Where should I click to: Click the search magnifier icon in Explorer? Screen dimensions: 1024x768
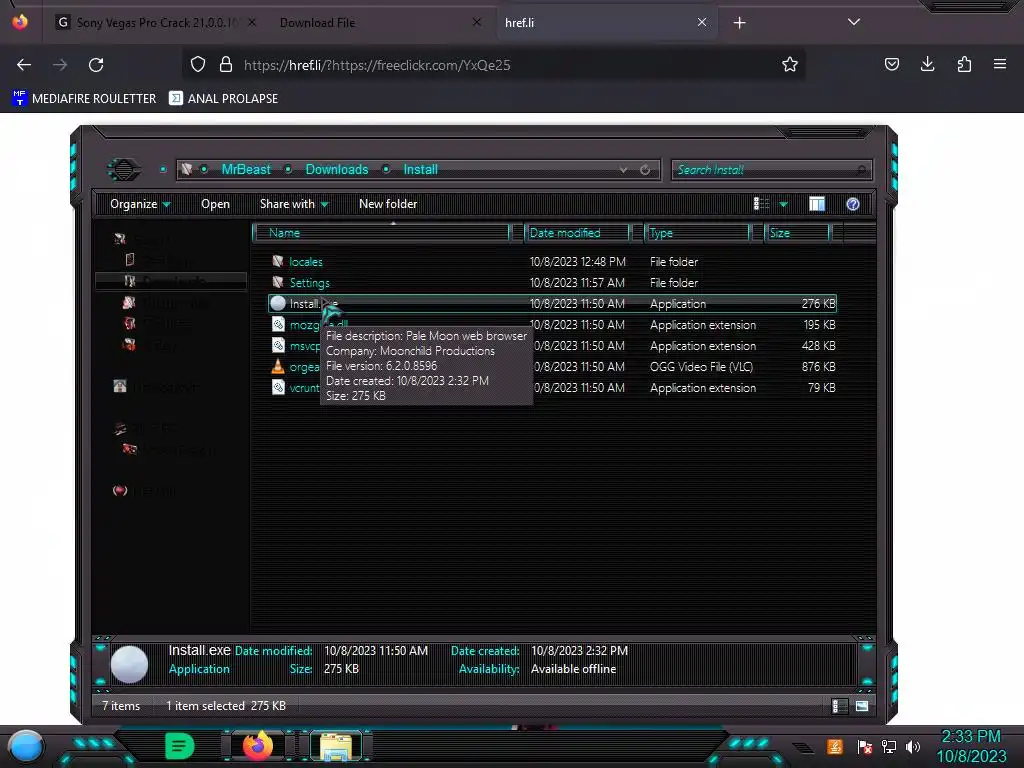(x=861, y=170)
